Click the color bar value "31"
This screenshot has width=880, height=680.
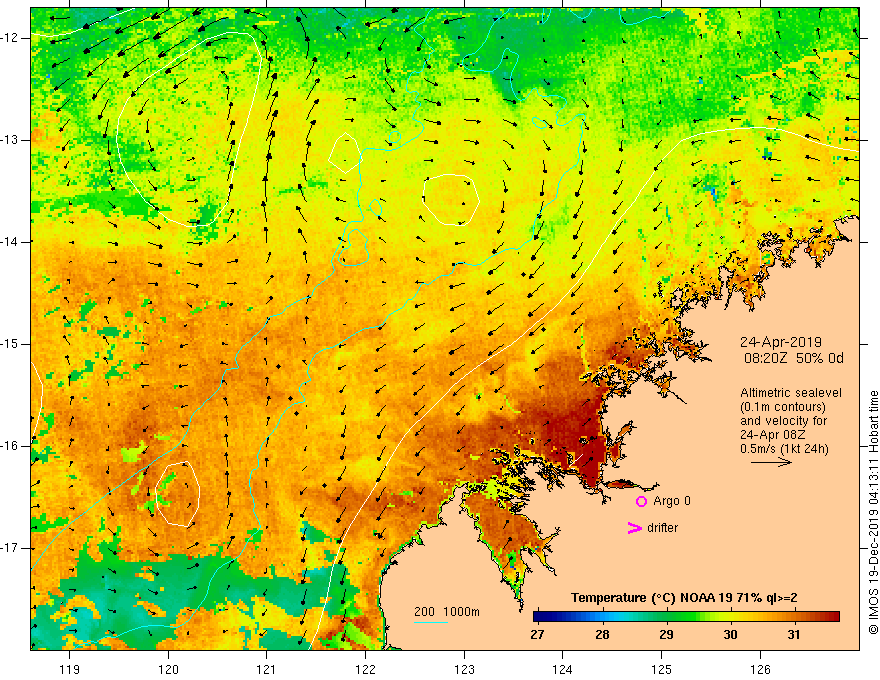(793, 635)
